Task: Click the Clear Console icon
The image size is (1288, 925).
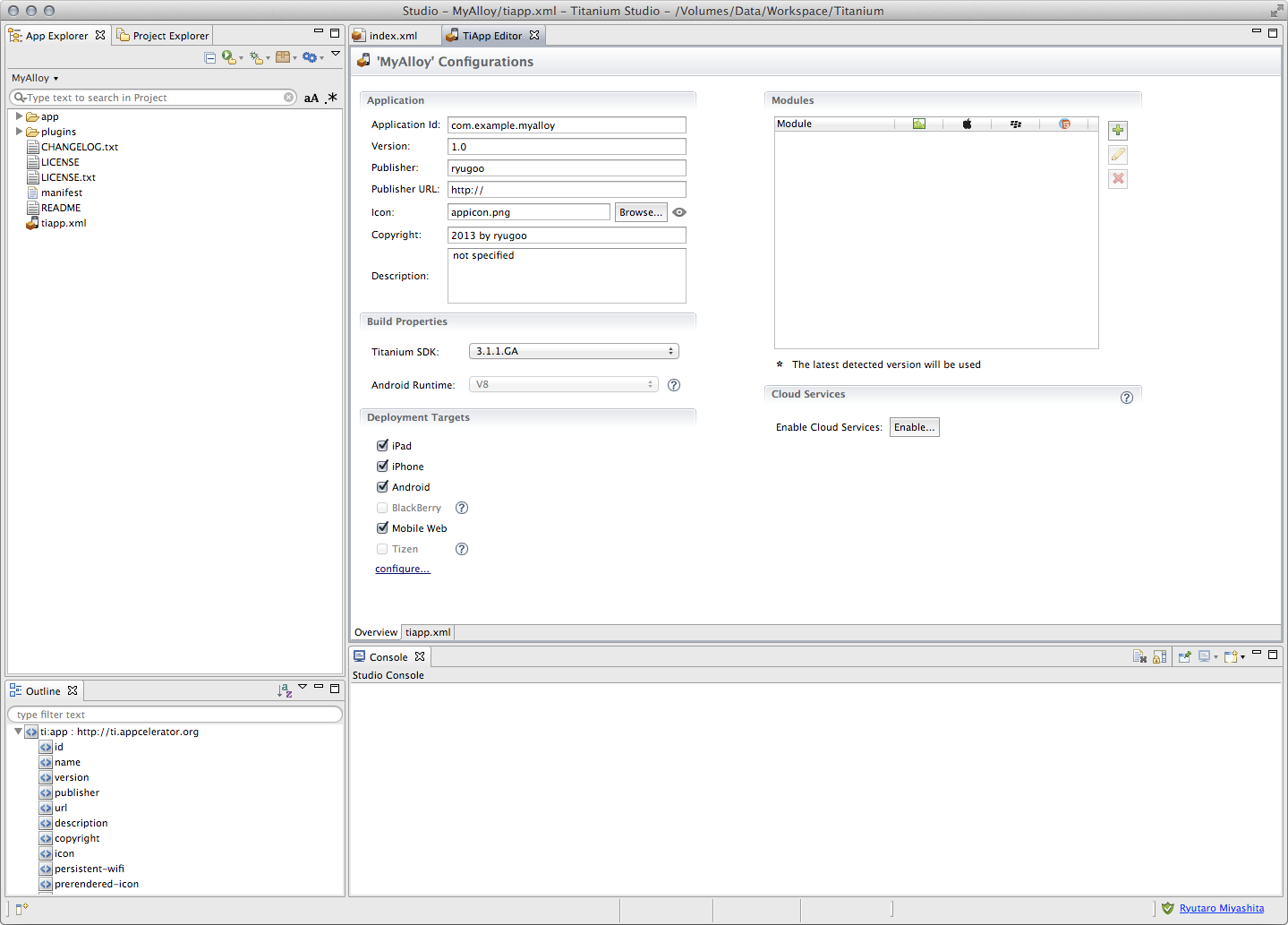Action: (1139, 656)
